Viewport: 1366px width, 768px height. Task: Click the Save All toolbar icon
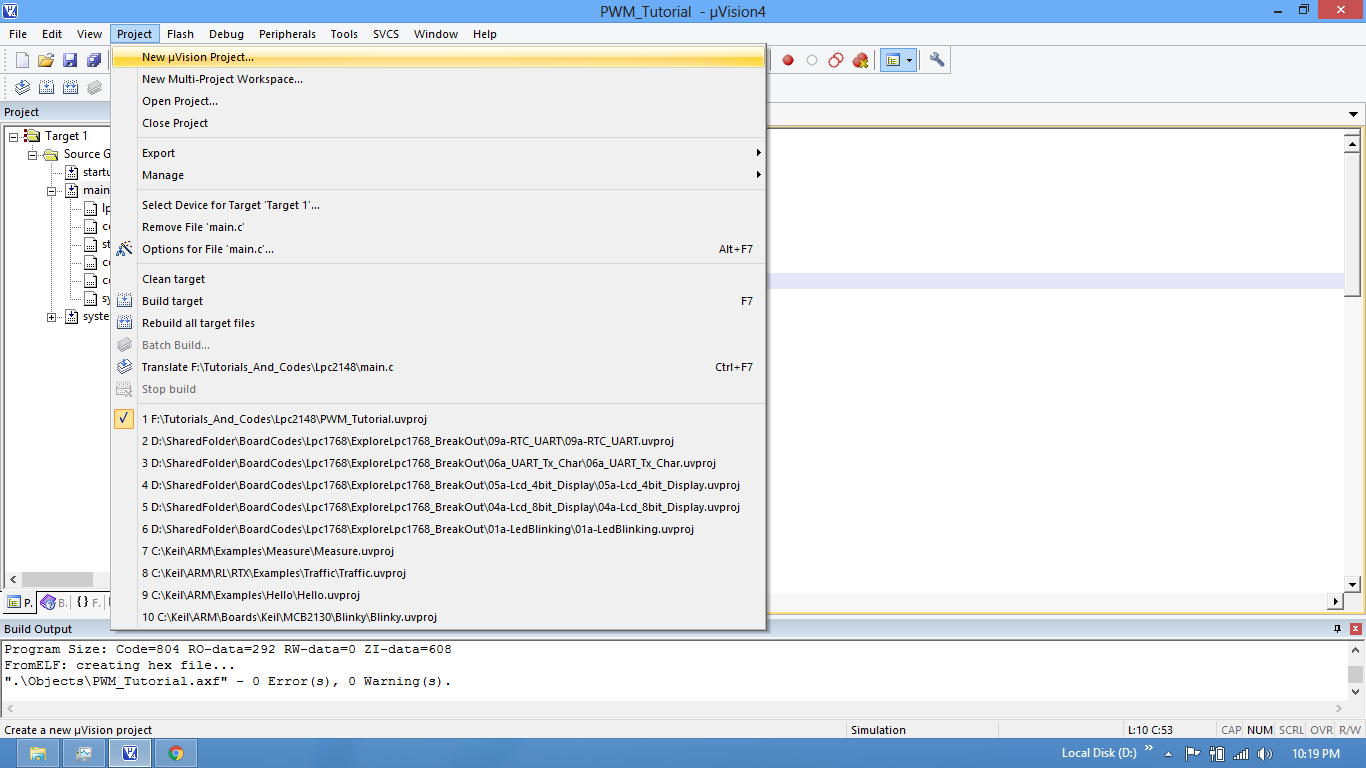pos(94,60)
